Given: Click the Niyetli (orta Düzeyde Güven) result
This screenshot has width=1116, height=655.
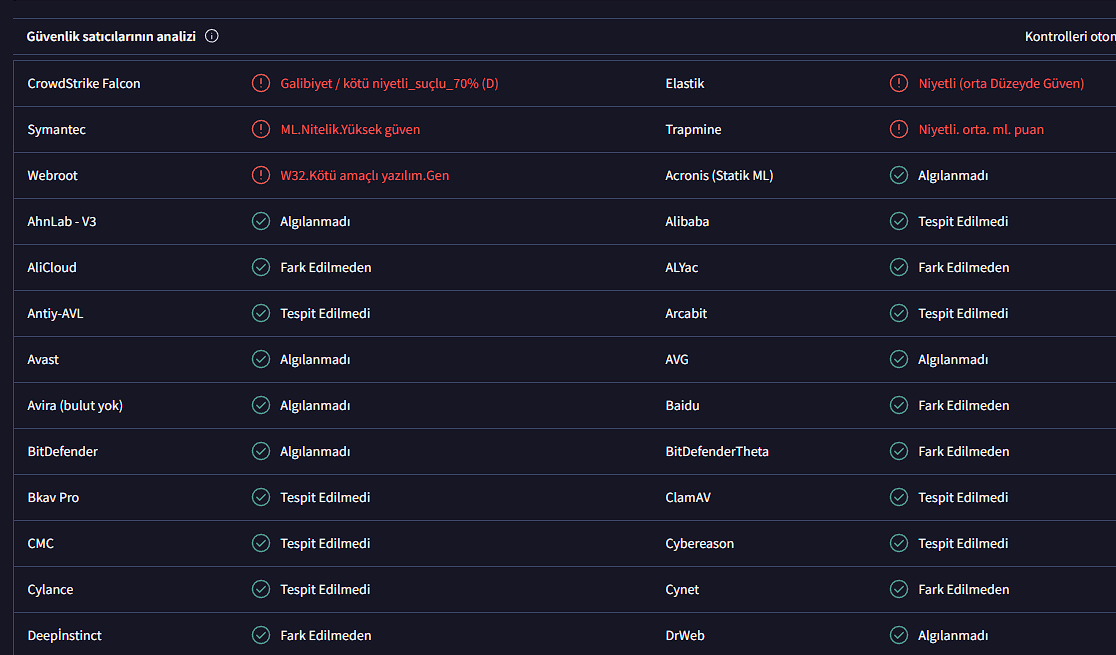Looking at the screenshot, I should click(x=1001, y=83).
